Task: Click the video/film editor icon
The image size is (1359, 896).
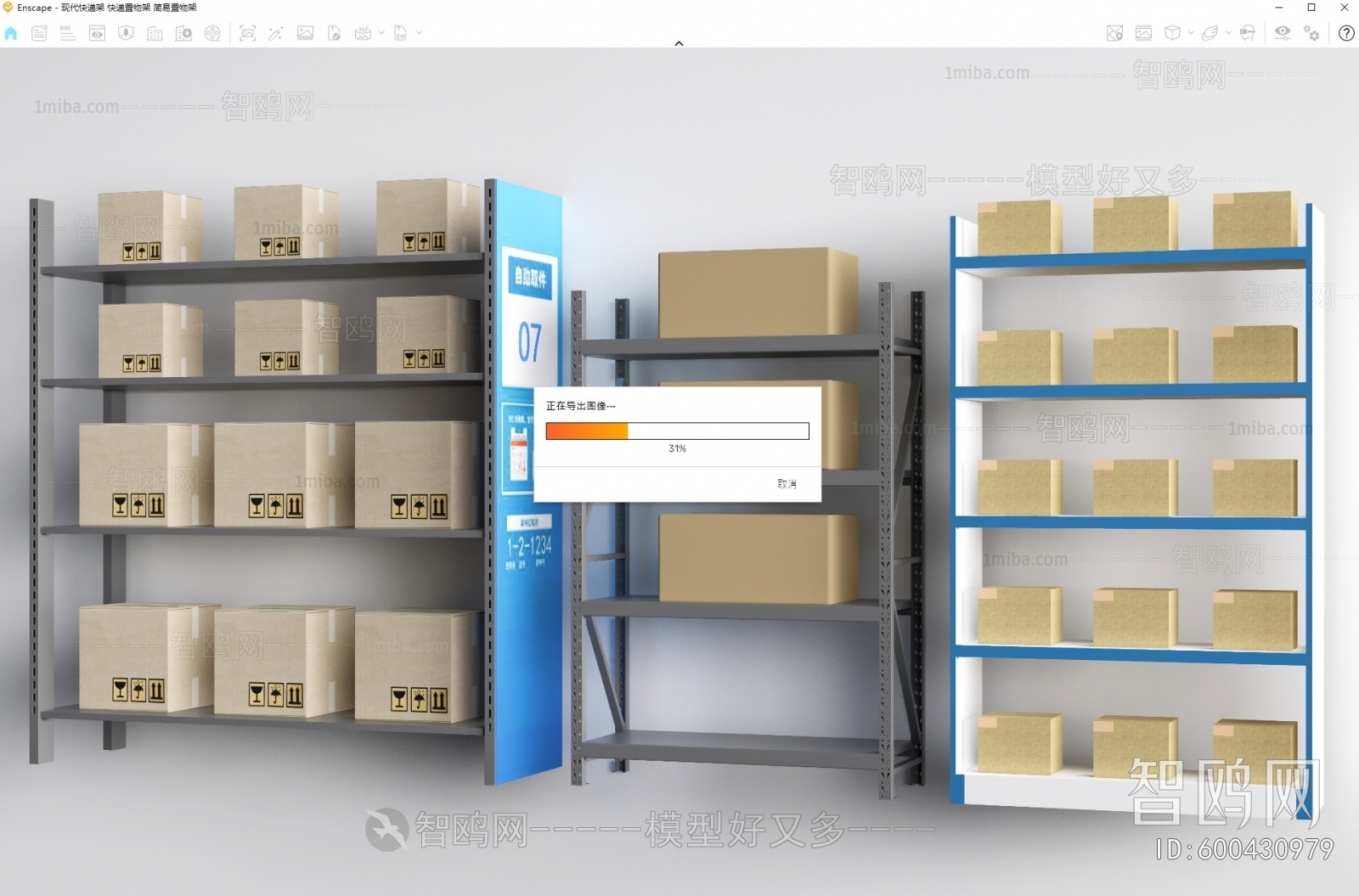Action: [213, 34]
